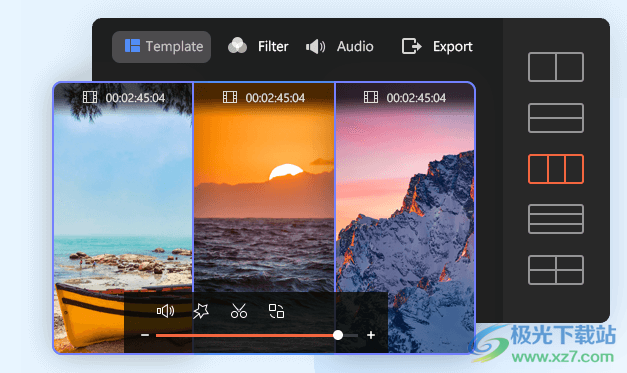Click the minus button beside the slider
The image size is (627, 373).
[x=145, y=335]
